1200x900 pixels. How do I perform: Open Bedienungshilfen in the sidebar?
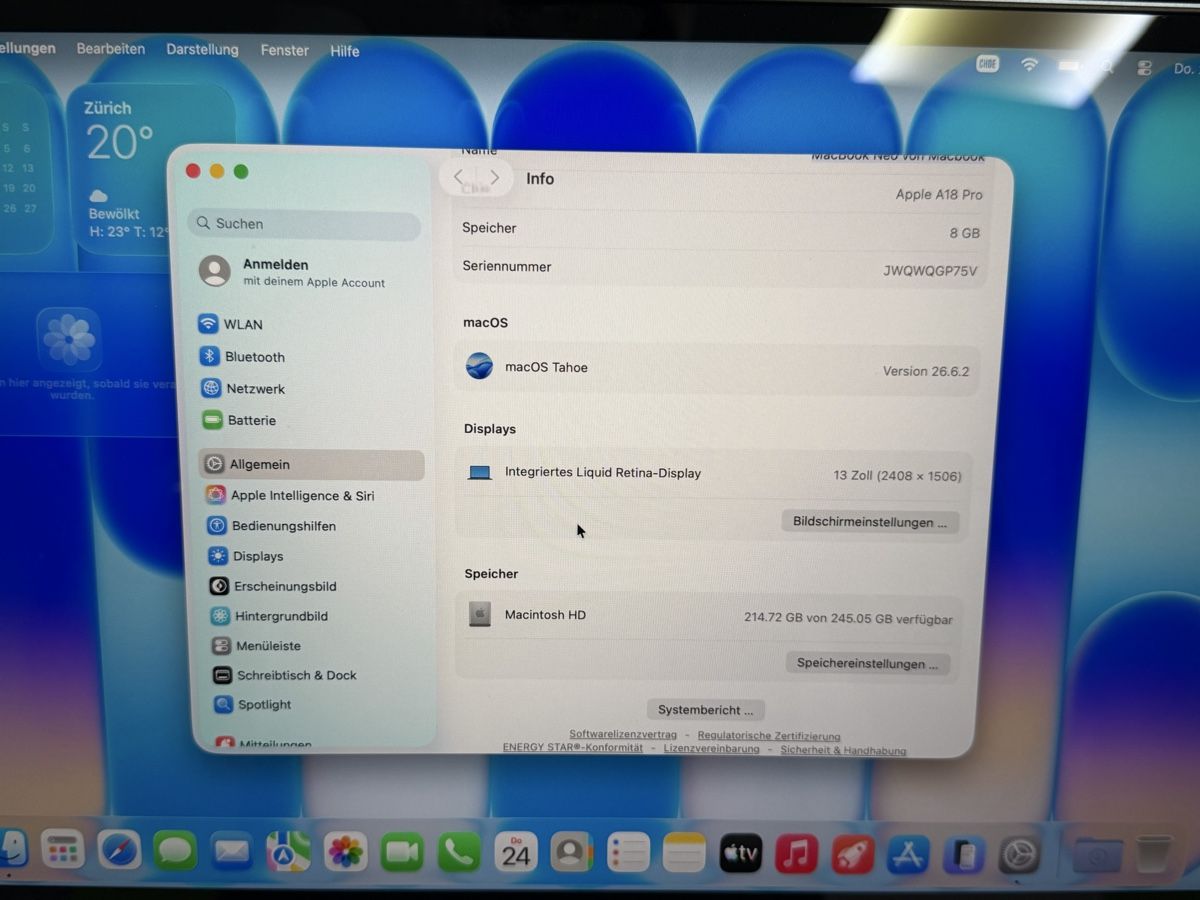271,525
